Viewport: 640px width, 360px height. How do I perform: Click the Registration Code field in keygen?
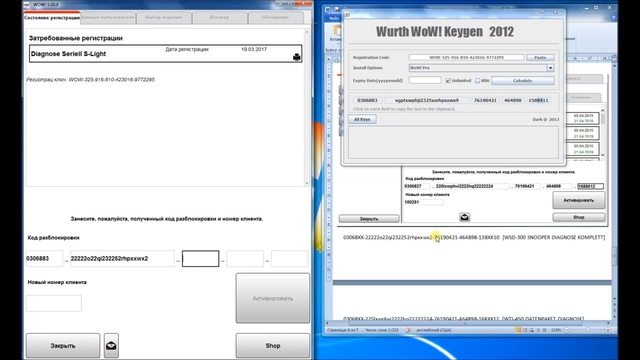(467, 58)
